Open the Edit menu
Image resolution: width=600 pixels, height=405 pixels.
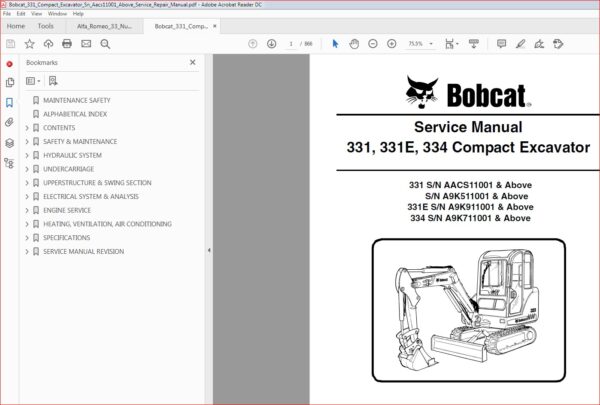point(21,14)
